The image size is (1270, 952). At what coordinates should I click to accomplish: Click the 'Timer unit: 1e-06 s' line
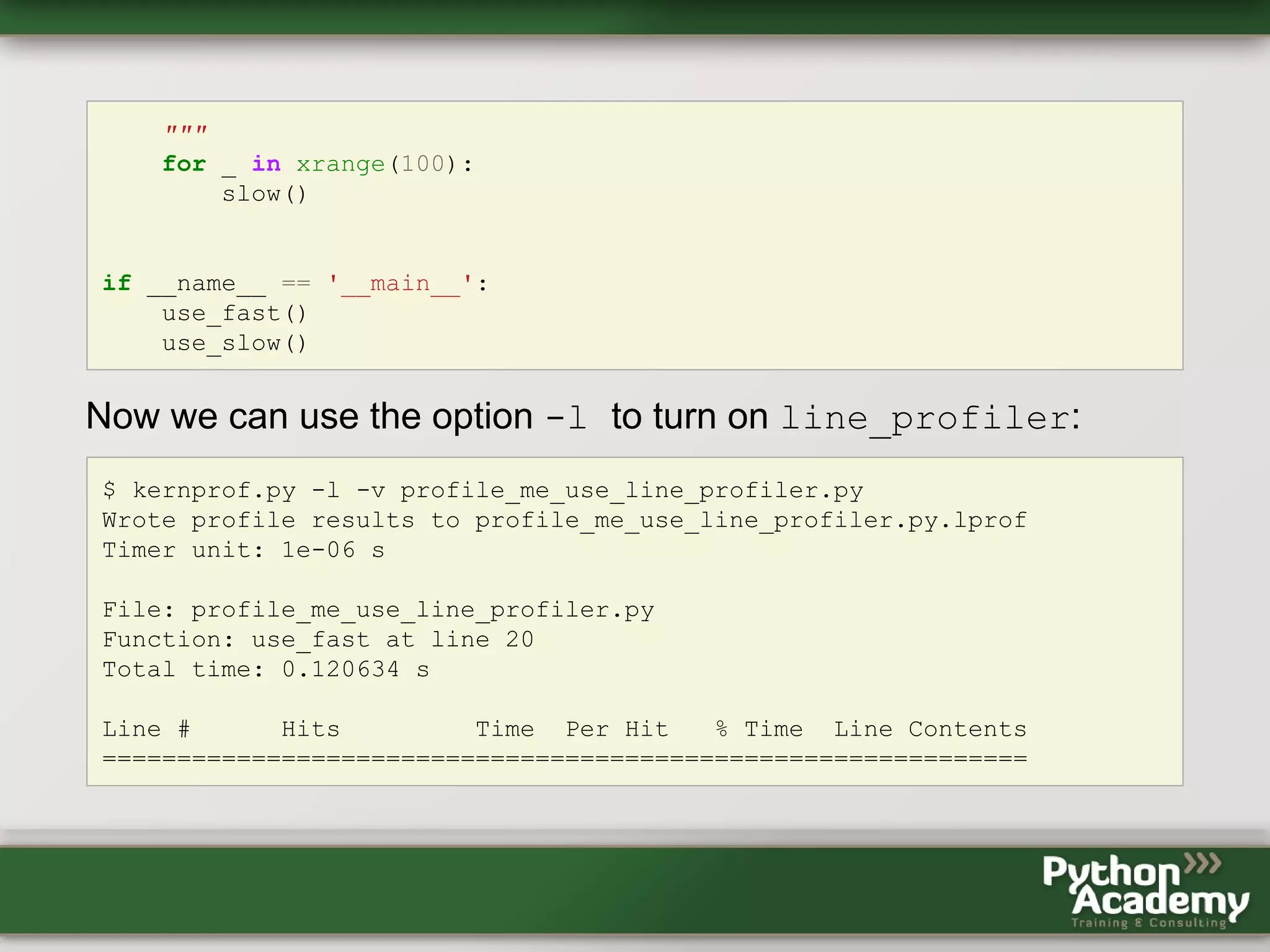tap(243, 550)
